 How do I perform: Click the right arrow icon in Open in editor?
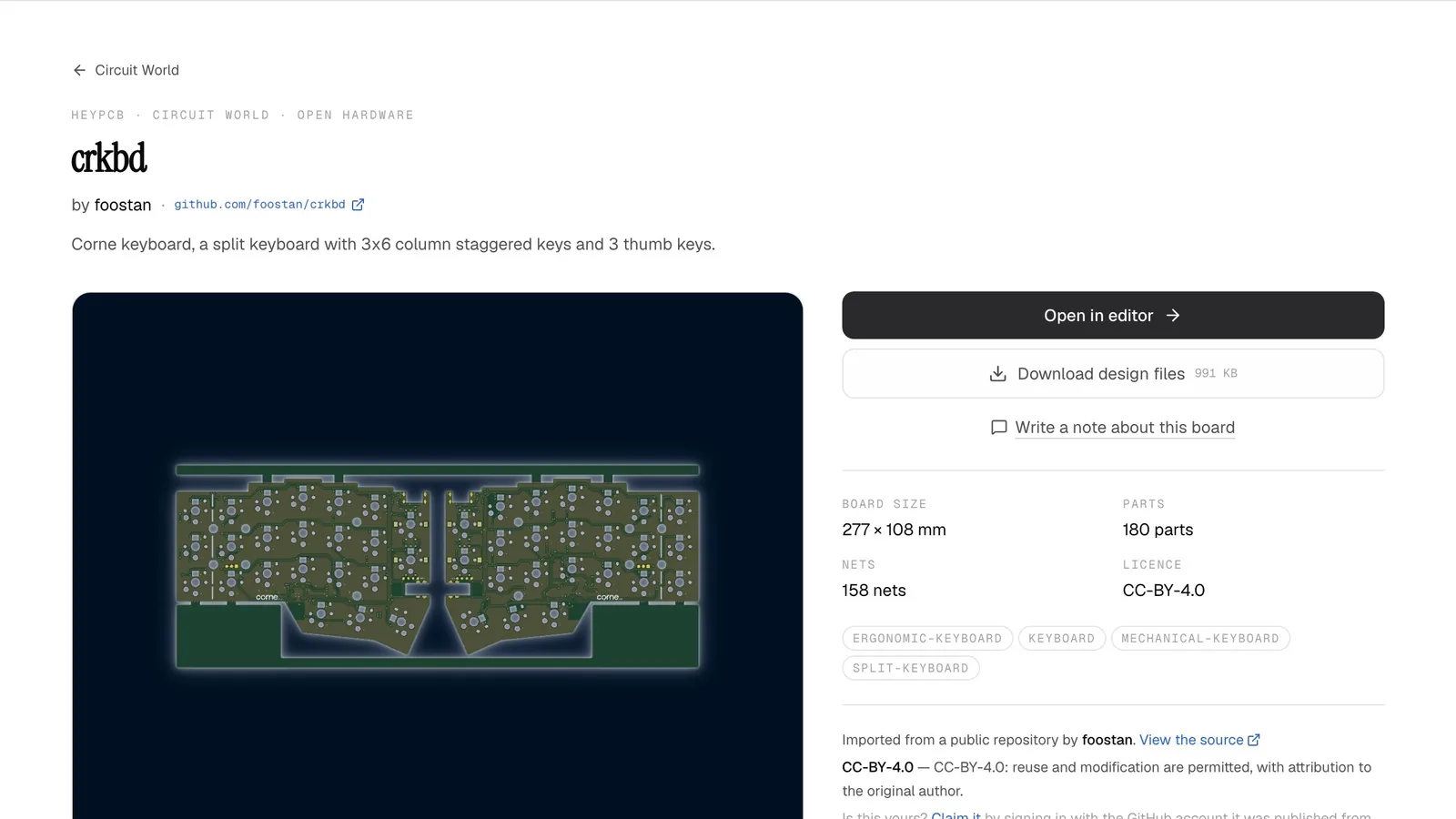pyautogui.click(x=1173, y=316)
